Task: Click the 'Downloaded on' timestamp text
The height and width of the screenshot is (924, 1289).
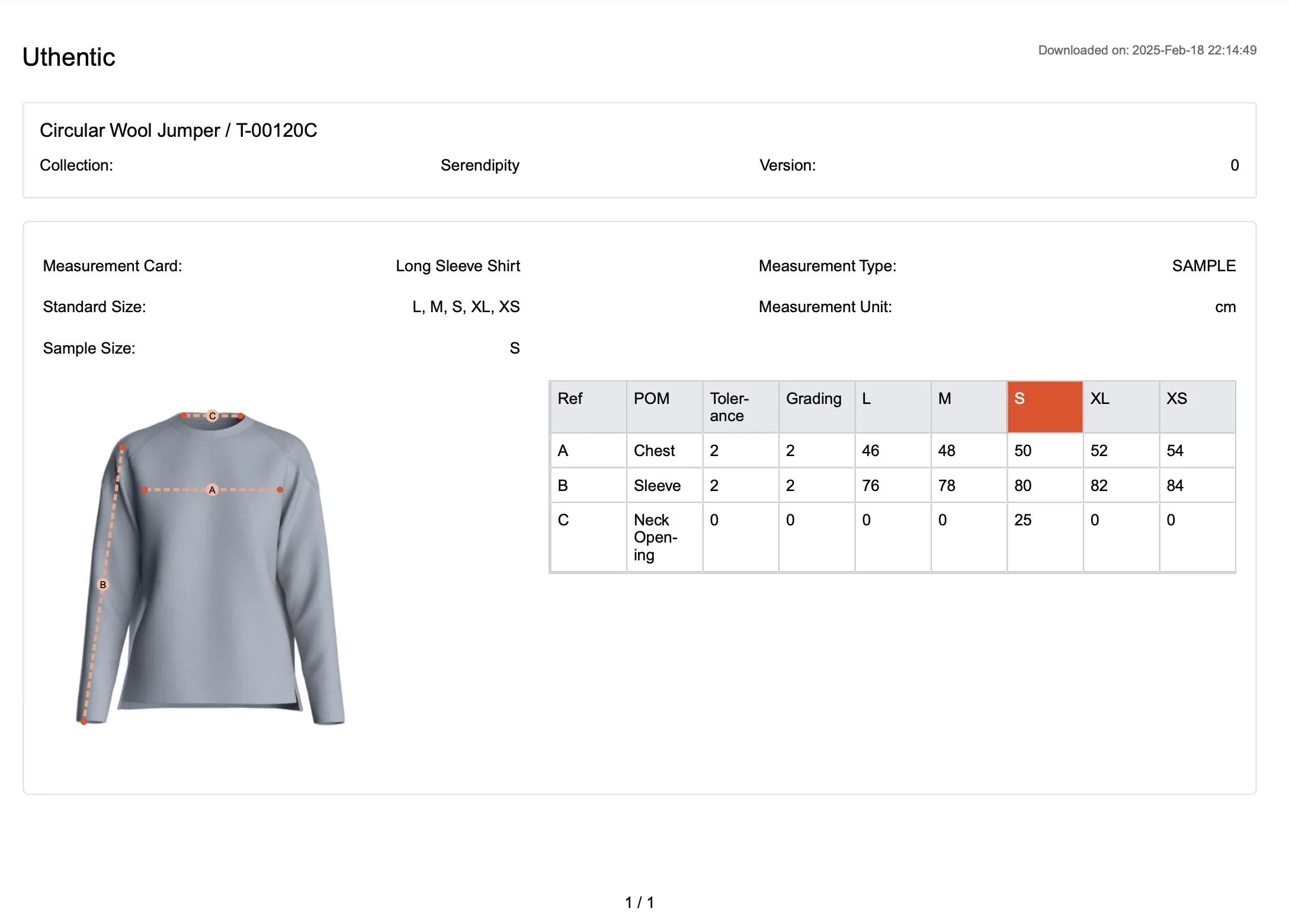Action: [x=1147, y=50]
